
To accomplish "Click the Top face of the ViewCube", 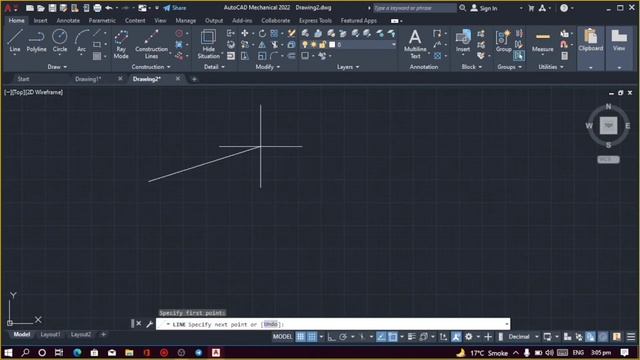I will [x=609, y=125].
